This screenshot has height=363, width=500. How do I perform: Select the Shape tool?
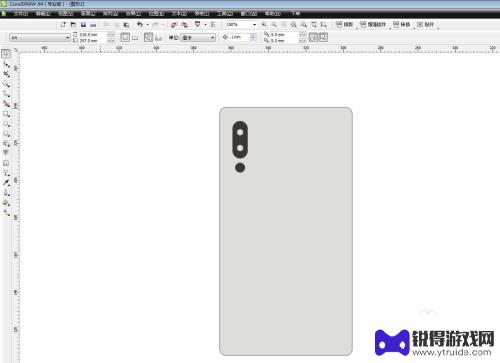[x=6, y=64]
